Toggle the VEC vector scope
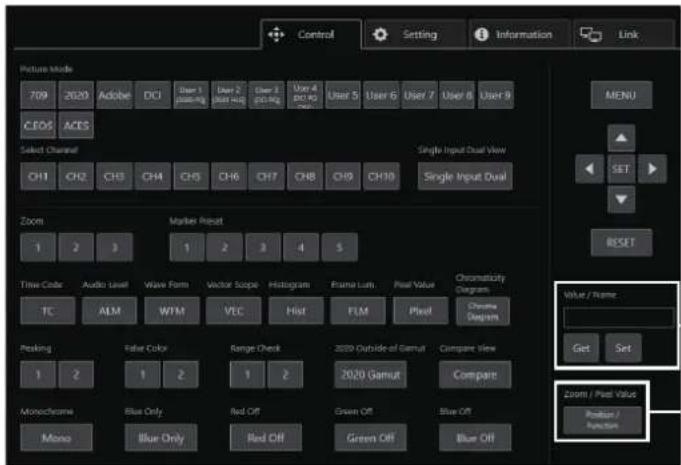Screen dimensions: 681x465 (x=234, y=311)
